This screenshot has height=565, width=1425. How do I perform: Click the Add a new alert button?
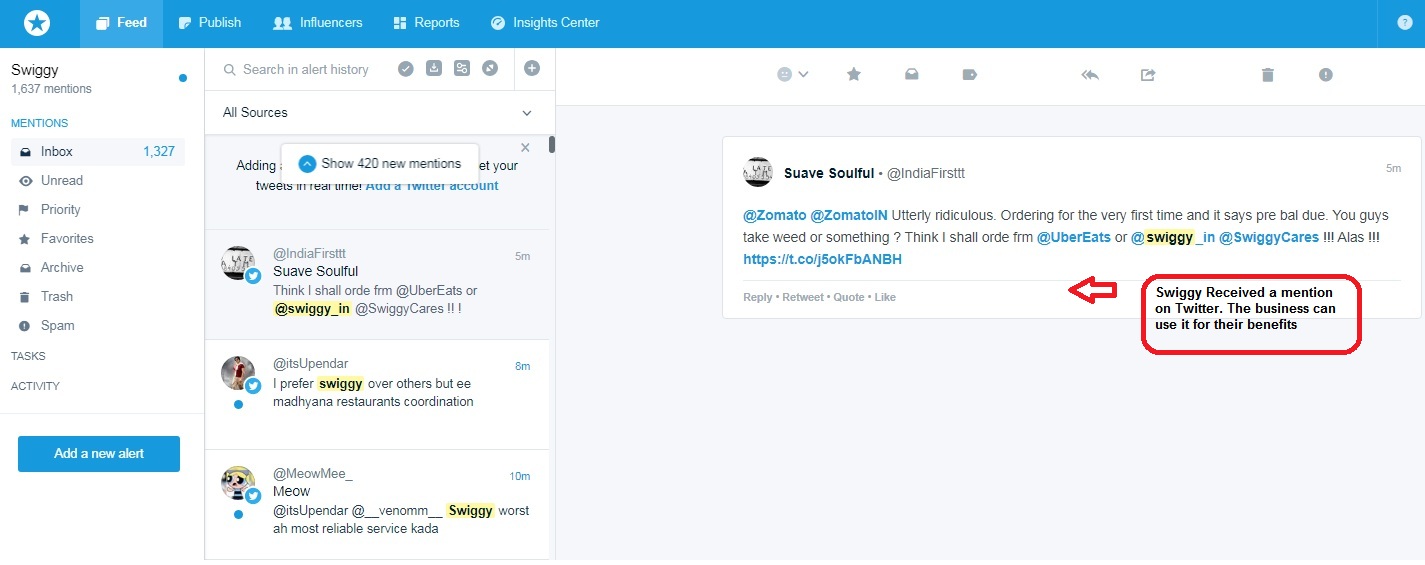pyautogui.click(x=99, y=453)
